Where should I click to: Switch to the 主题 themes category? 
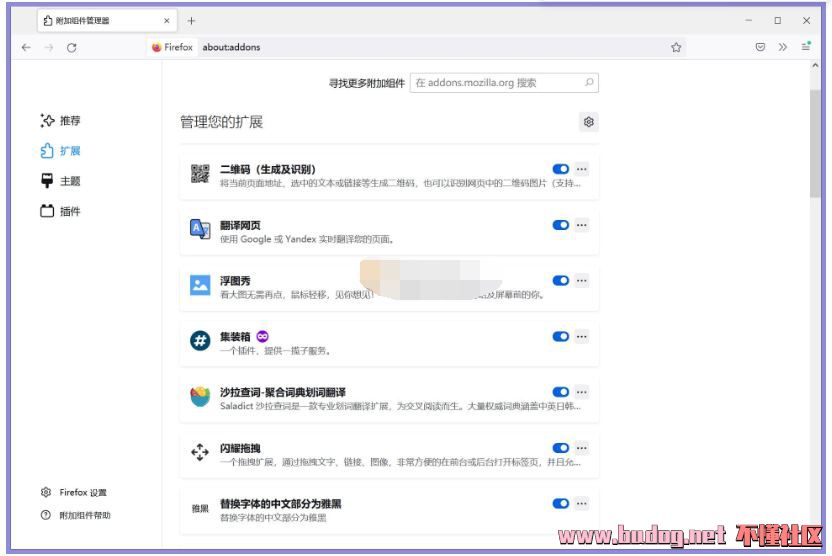click(60, 181)
